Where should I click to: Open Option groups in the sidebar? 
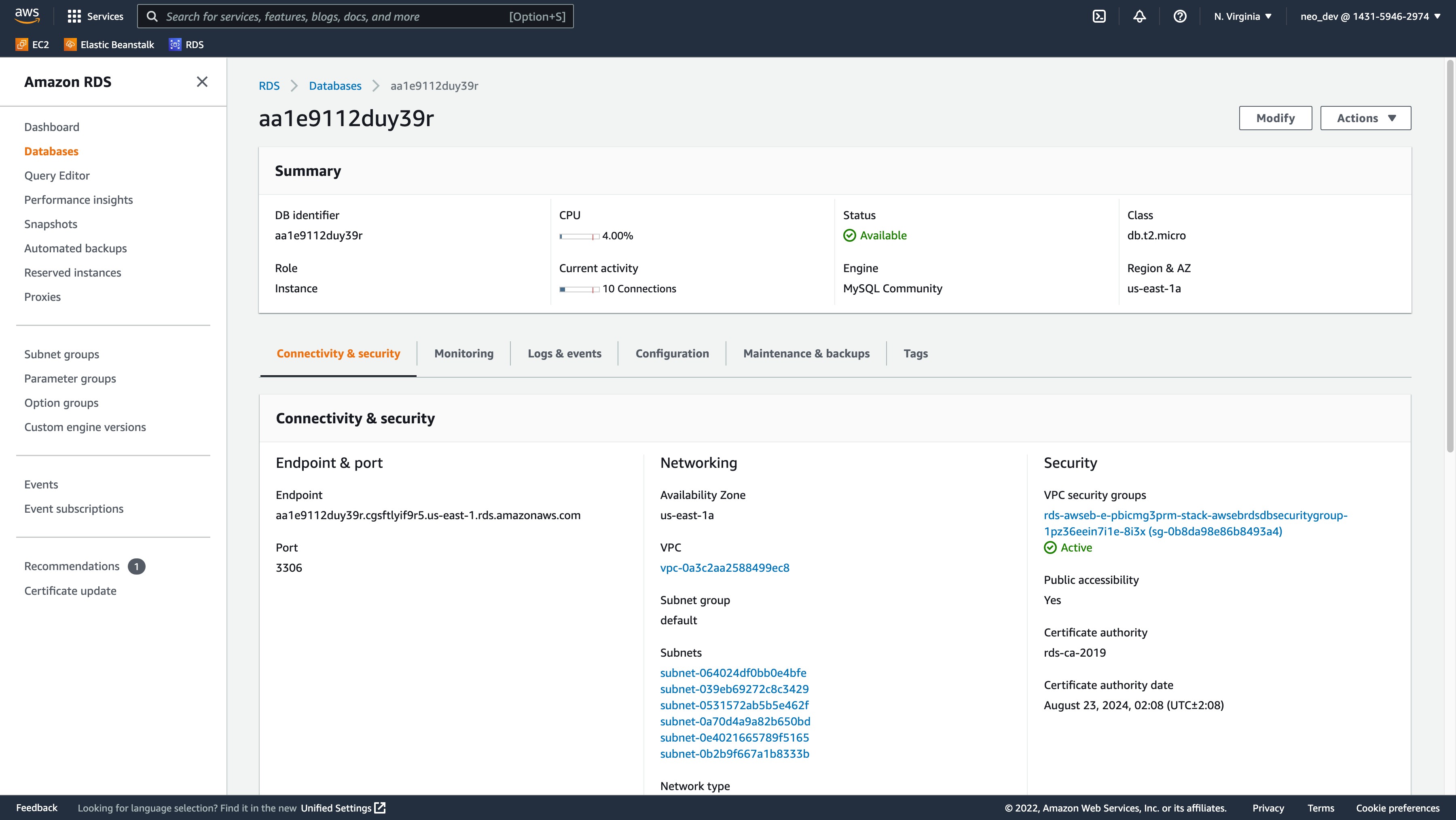point(61,403)
